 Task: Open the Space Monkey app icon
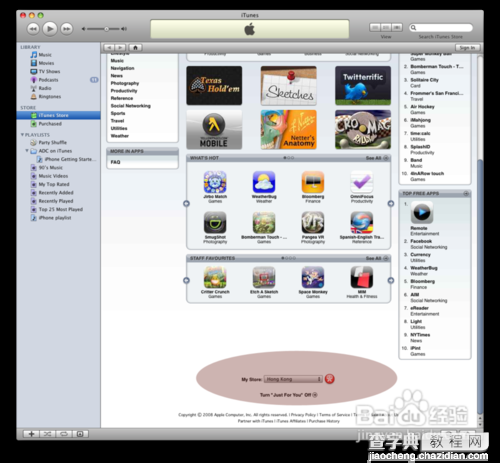click(313, 277)
